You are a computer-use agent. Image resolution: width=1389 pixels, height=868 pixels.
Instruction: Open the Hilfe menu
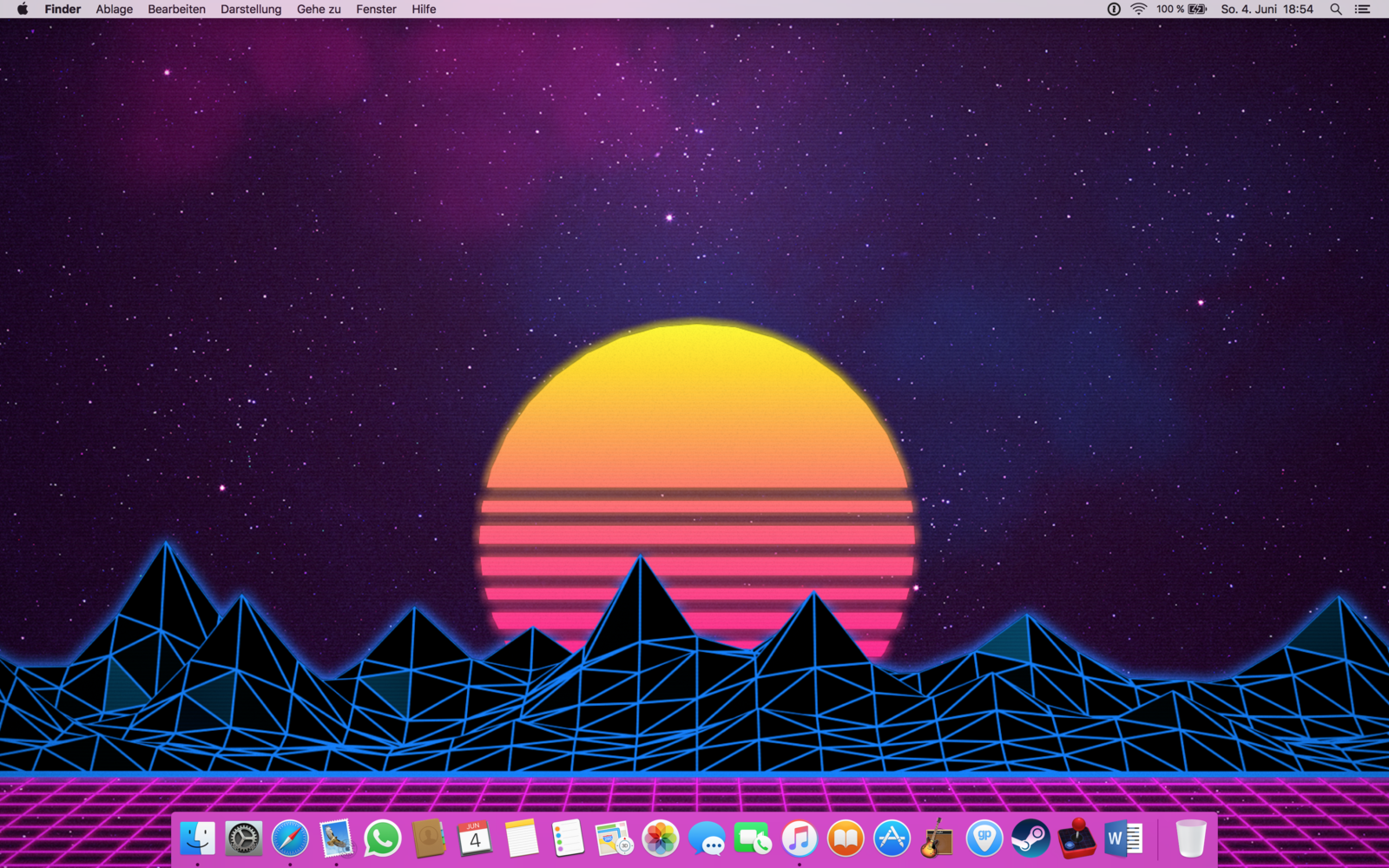(424, 9)
